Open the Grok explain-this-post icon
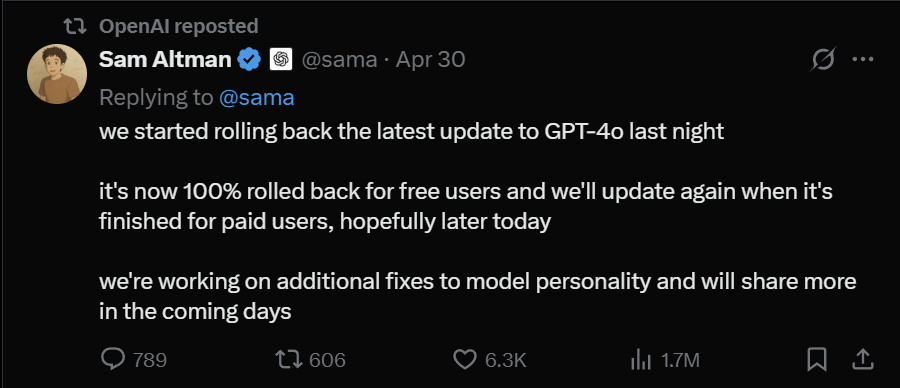This screenshot has height=388, width=900. [824, 59]
